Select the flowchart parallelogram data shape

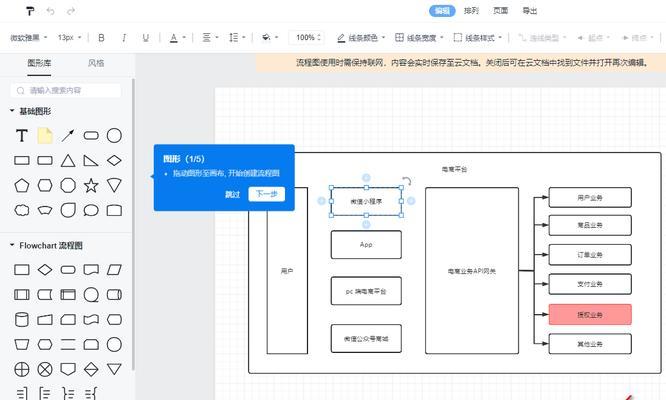click(x=114, y=270)
